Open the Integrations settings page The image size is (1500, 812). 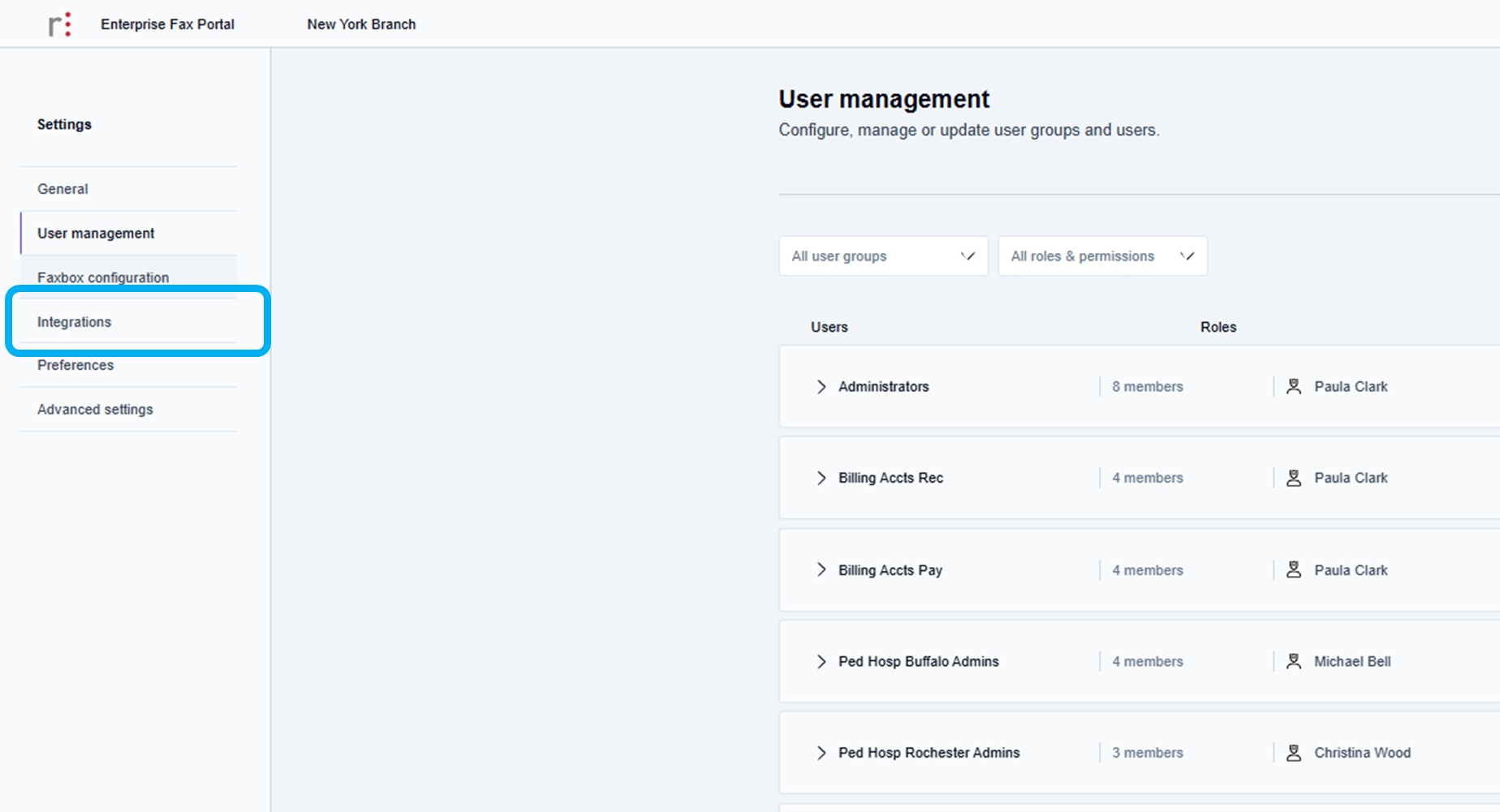[74, 322]
